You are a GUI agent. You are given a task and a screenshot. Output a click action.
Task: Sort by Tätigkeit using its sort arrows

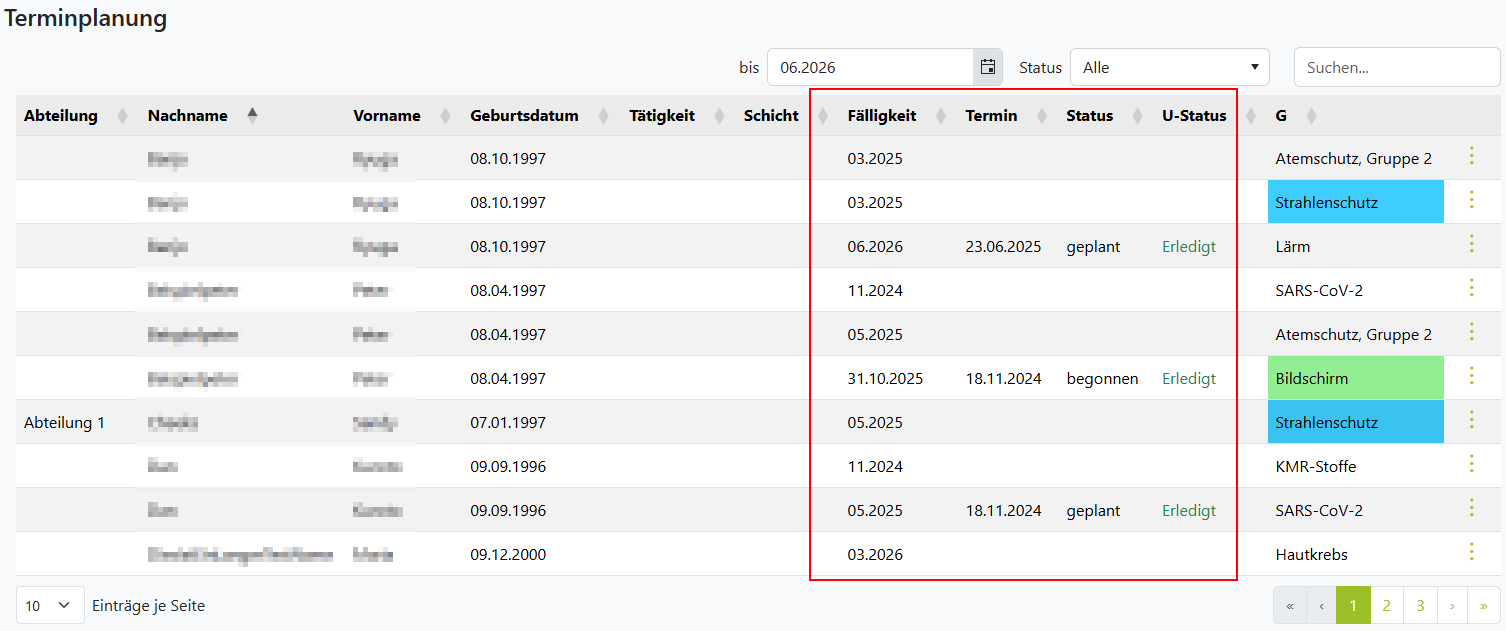[x=718, y=116]
